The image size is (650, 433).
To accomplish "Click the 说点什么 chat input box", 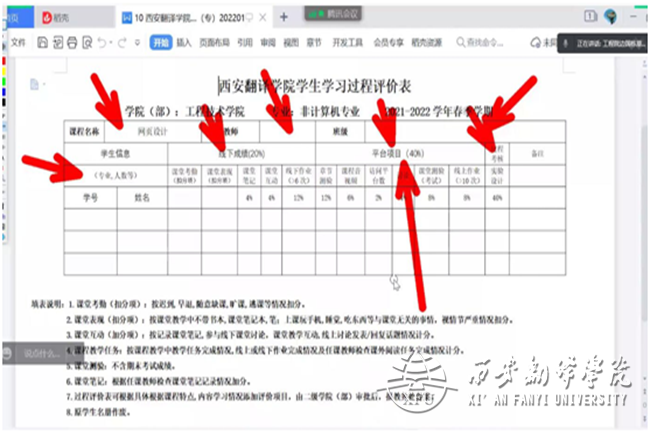I will click(x=43, y=353).
